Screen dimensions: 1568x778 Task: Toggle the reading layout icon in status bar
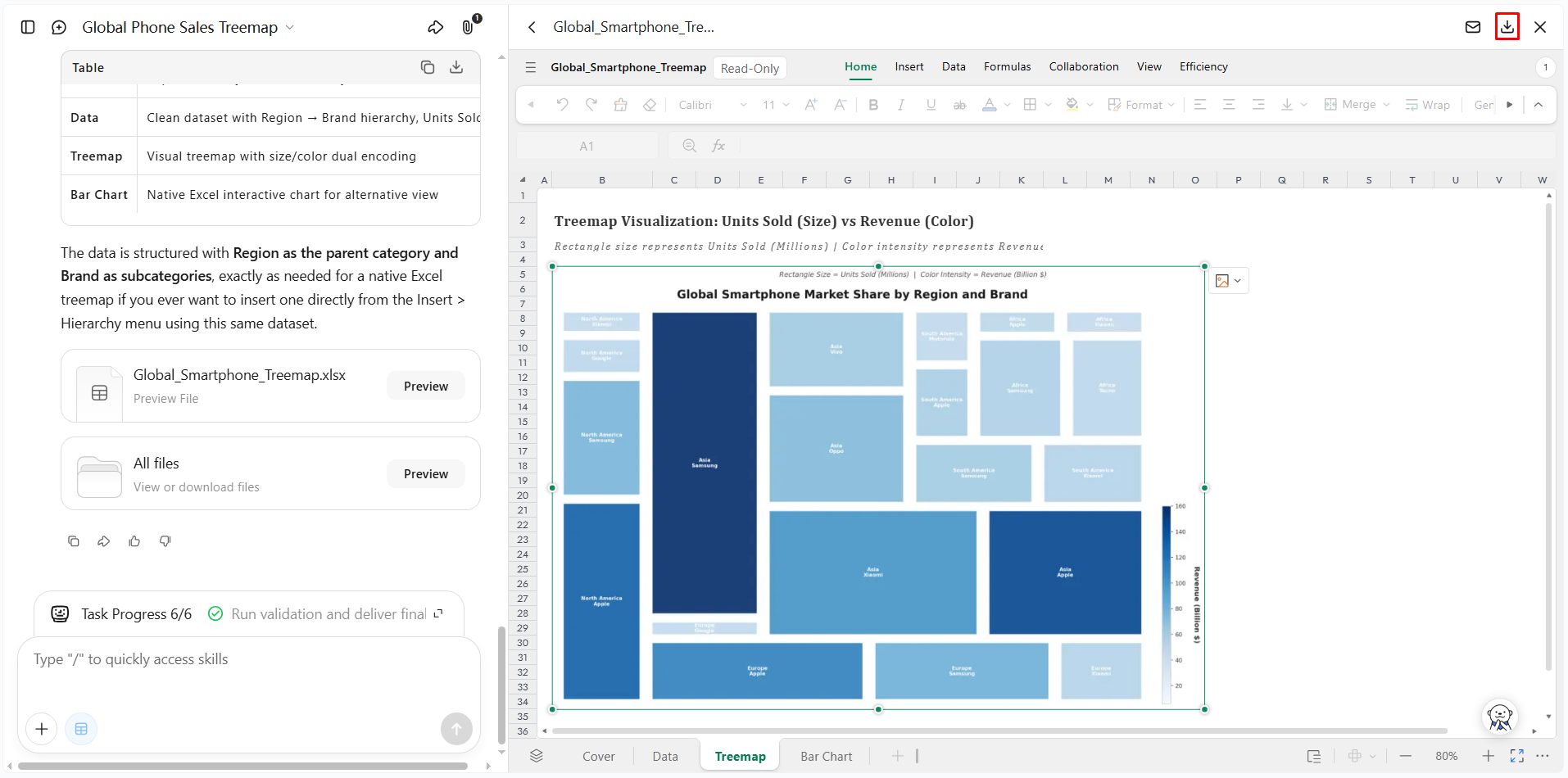pos(1314,756)
